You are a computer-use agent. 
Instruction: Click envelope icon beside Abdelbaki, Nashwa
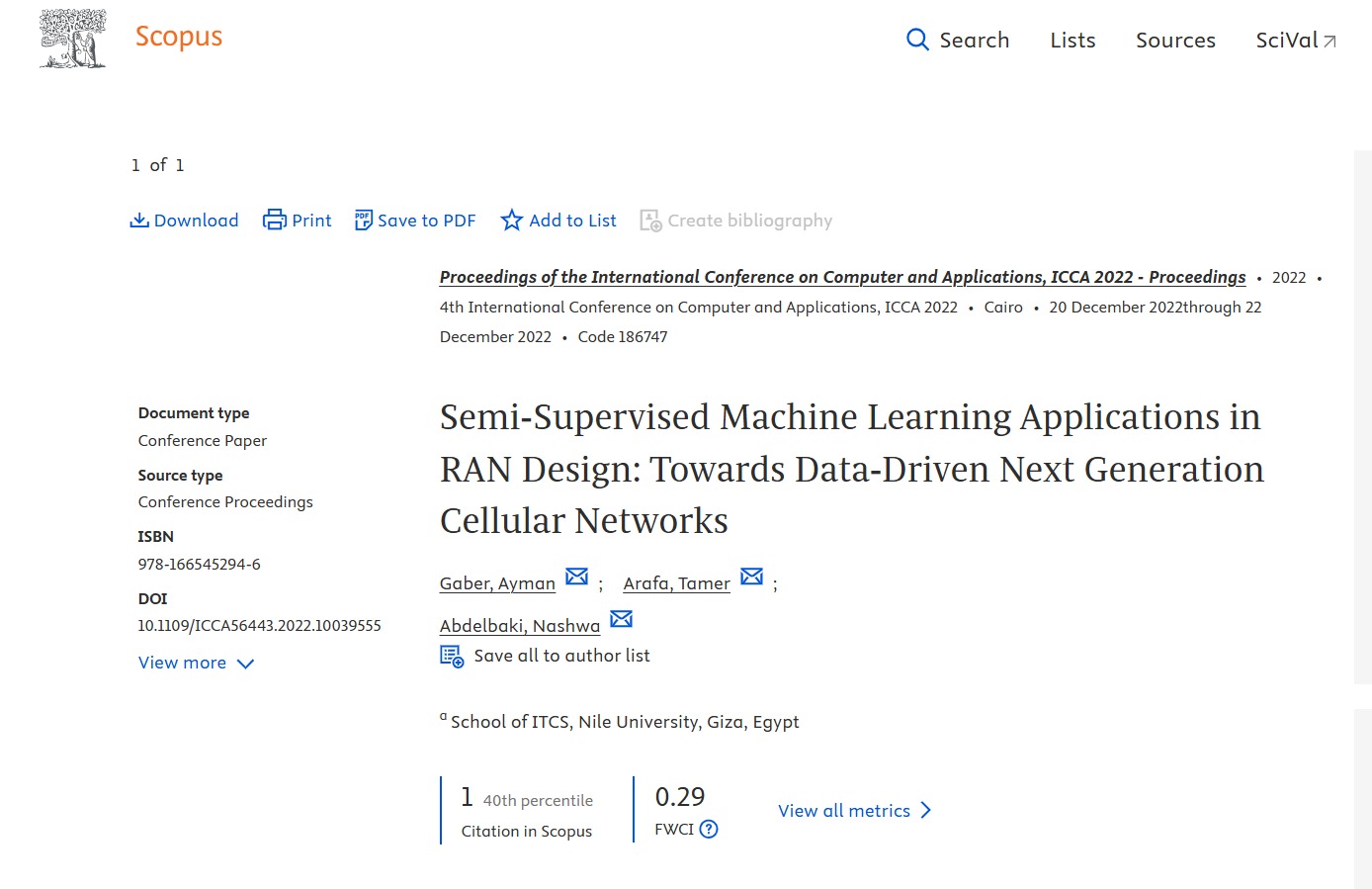622,619
